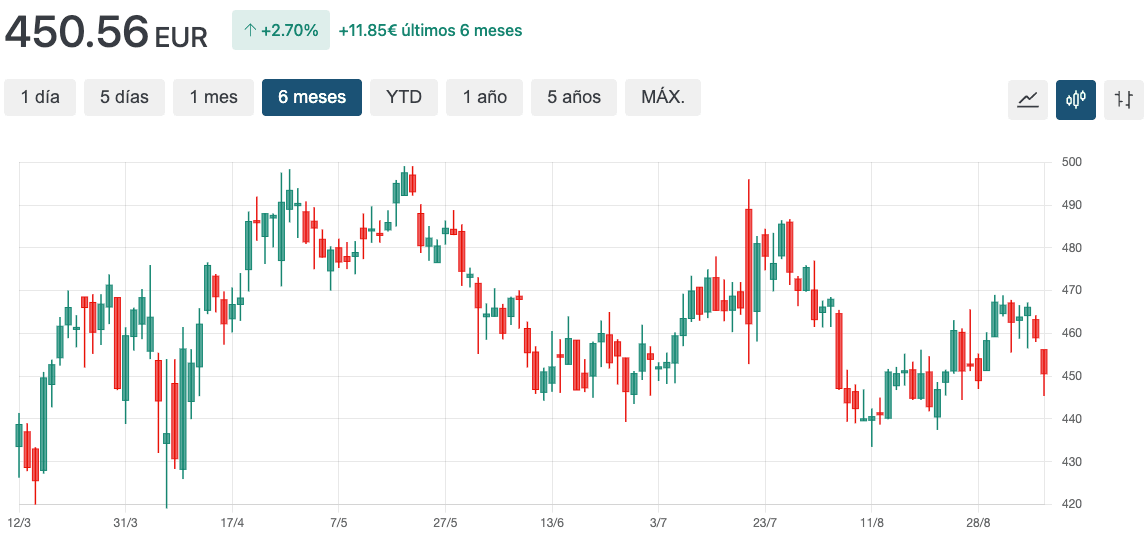
Task: Select the 1 día time range
Action: (x=40, y=97)
